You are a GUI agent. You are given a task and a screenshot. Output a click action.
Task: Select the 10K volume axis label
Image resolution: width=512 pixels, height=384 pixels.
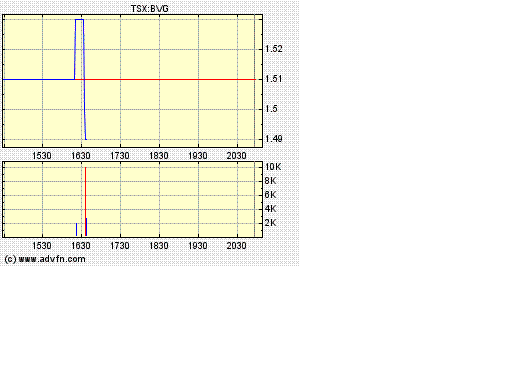273,167
